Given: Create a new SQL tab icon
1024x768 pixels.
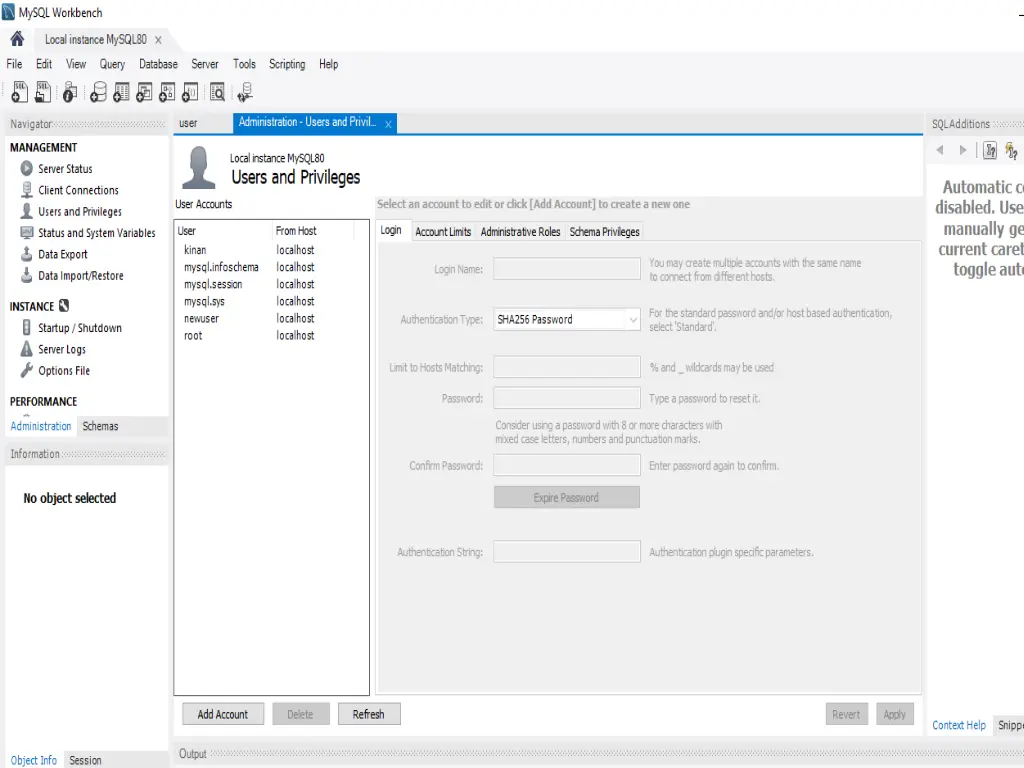Looking at the screenshot, I should pyautogui.click(x=20, y=92).
